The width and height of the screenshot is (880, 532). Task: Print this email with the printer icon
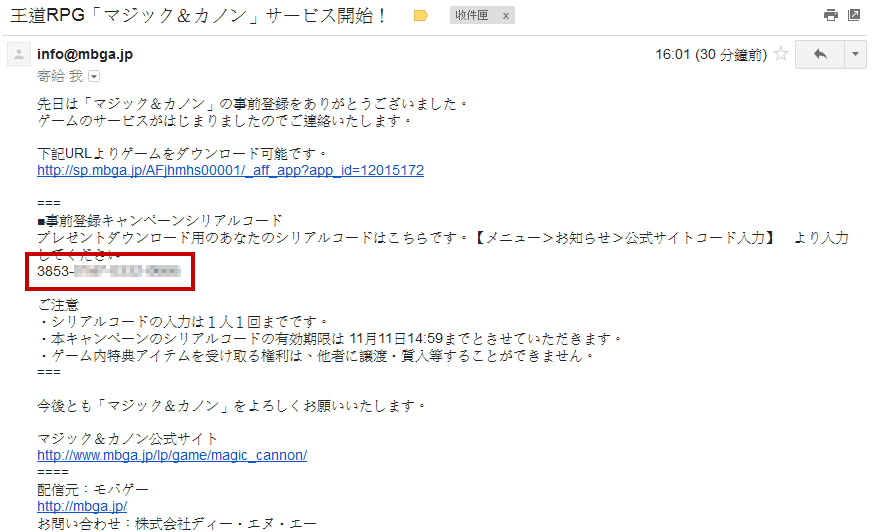pyautogui.click(x=831, y=15)
